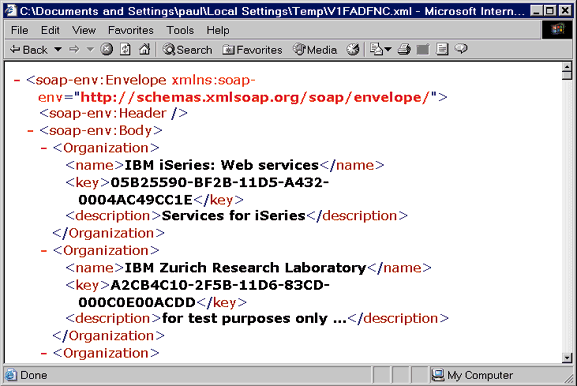The width and height of the screenshot is (577, 386).
Task: Click the My Computer zone icon
Action: pos(438,375)
